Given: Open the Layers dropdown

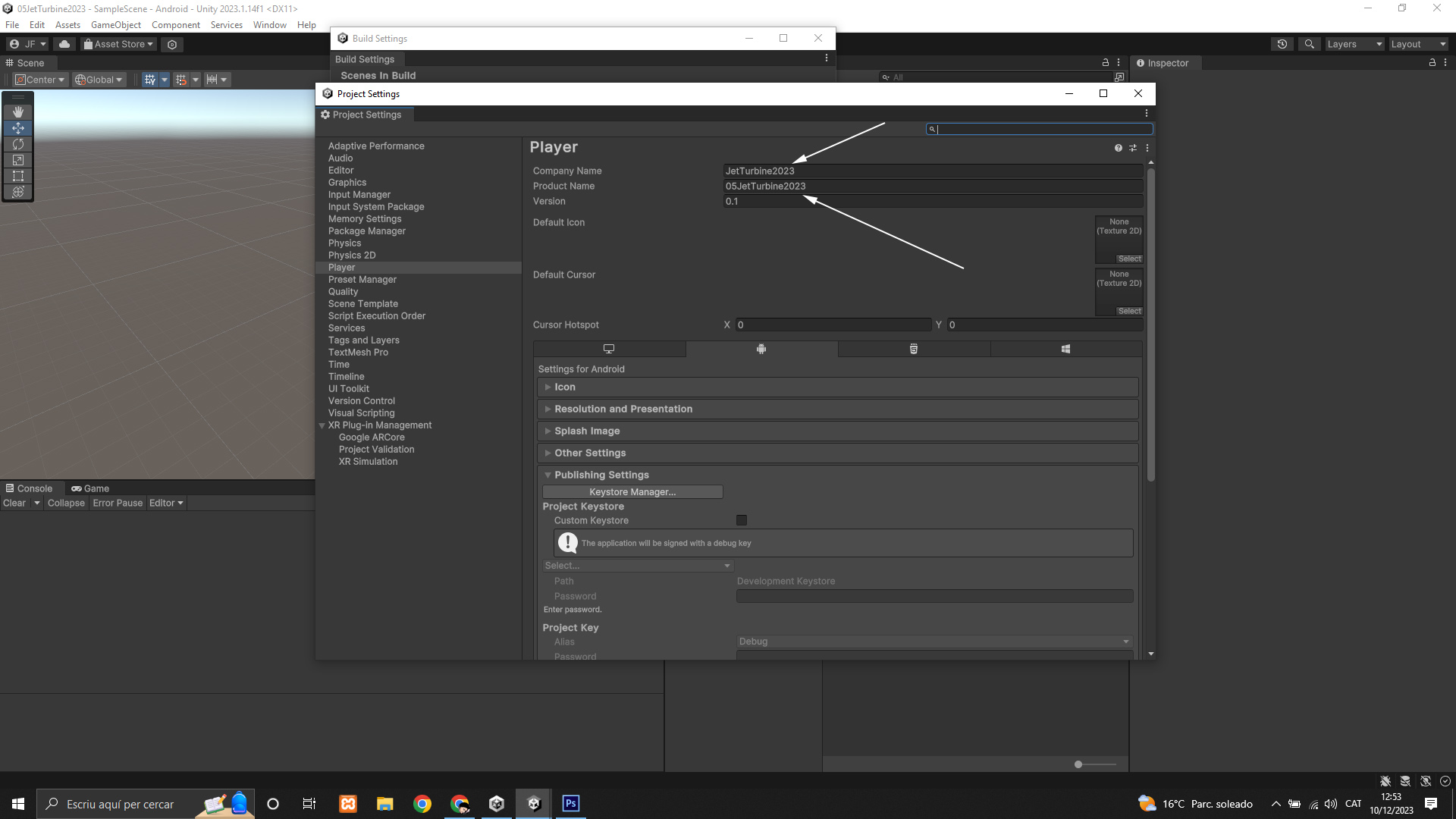Looking at the screenshot, I should pyautogui.click(x=1354, y=44).
